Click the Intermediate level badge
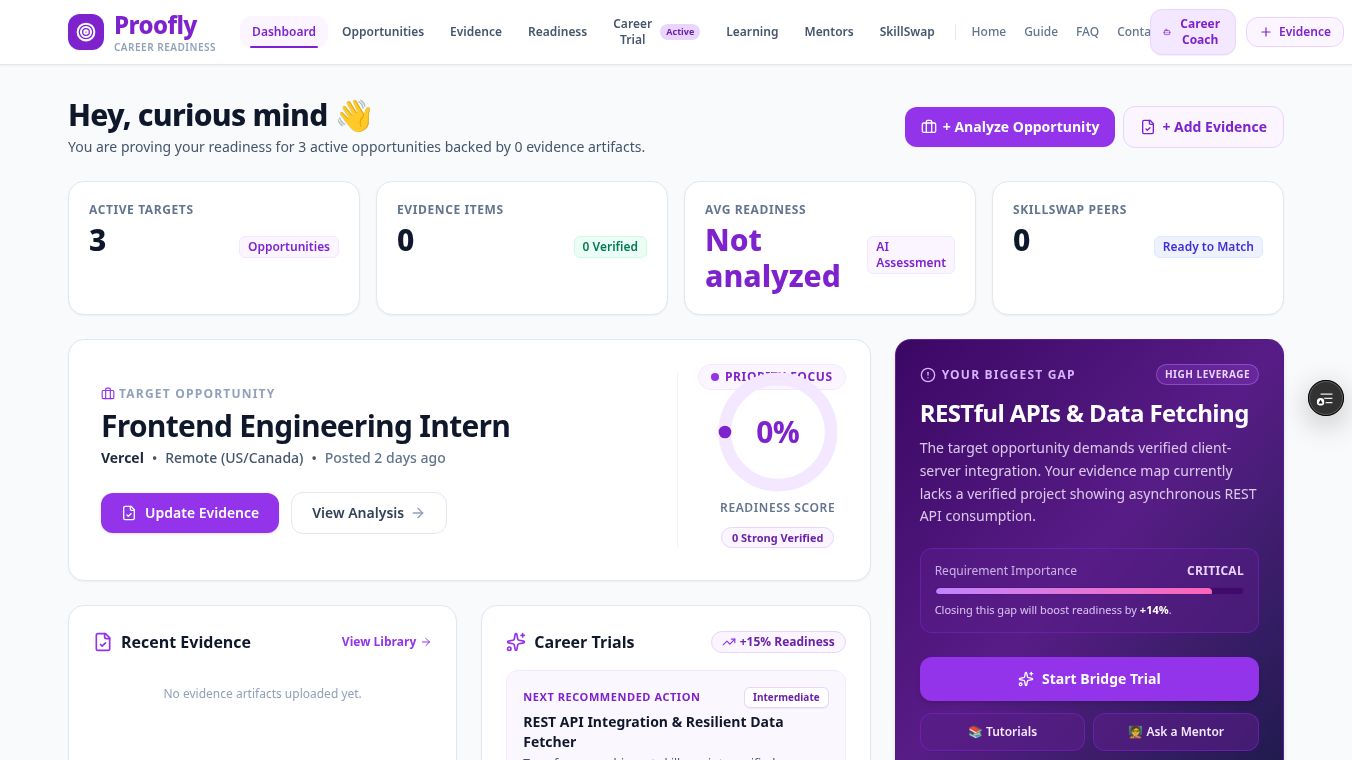Screen dimensions: 1352x760 pos(786,698)
